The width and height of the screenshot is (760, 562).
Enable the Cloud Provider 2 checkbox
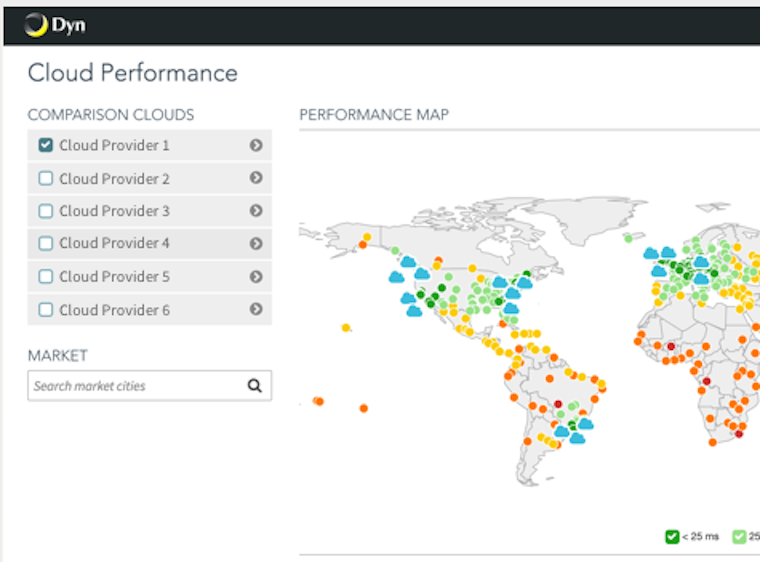[x=46, y=178]
